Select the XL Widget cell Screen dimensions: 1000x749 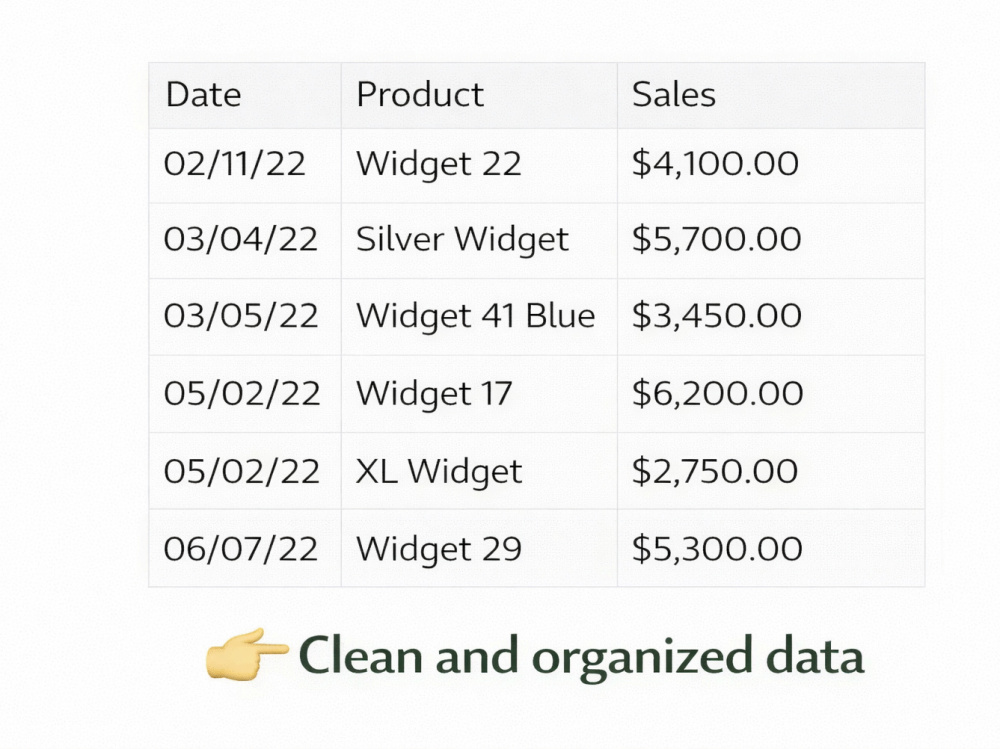coord(479,471)
